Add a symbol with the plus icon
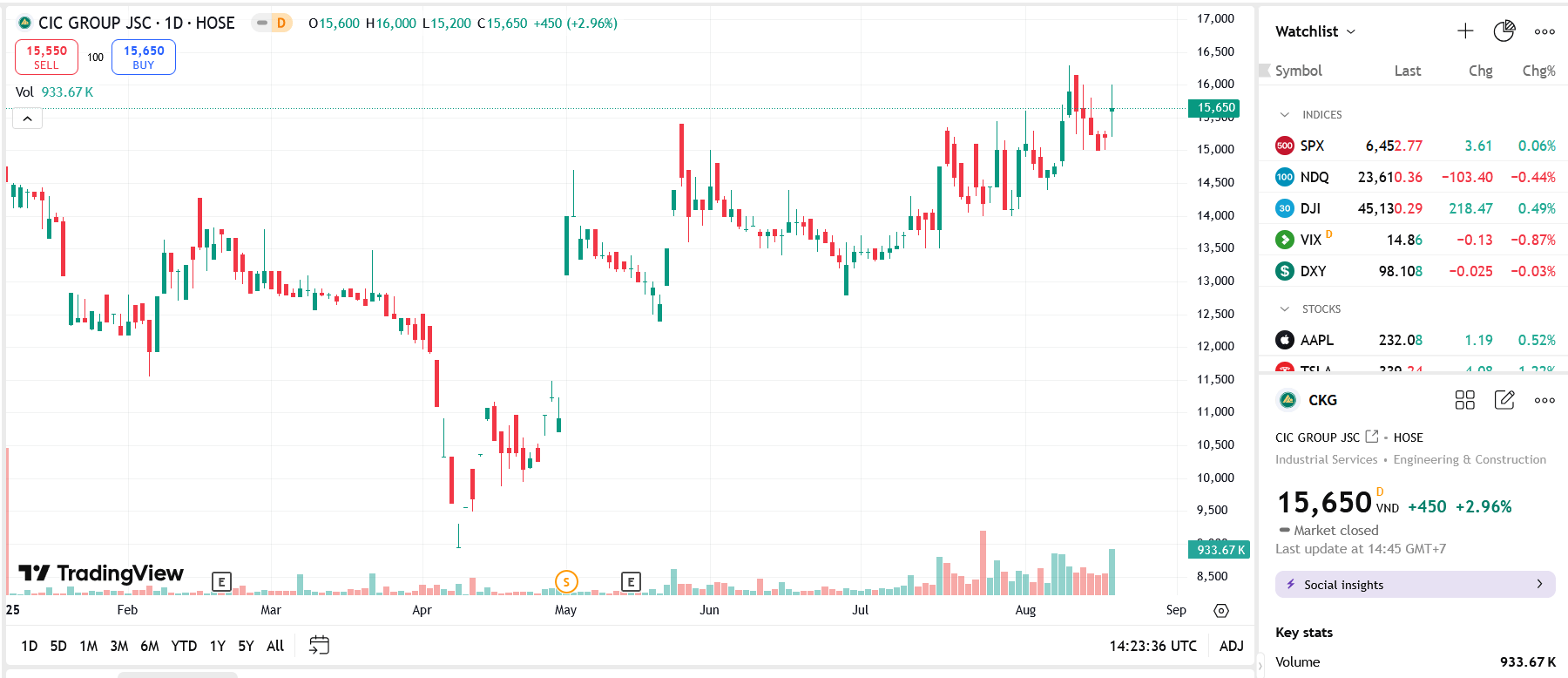Image resolution: width=1568 pixels, height=678 pixels. tap(1465, 31)
